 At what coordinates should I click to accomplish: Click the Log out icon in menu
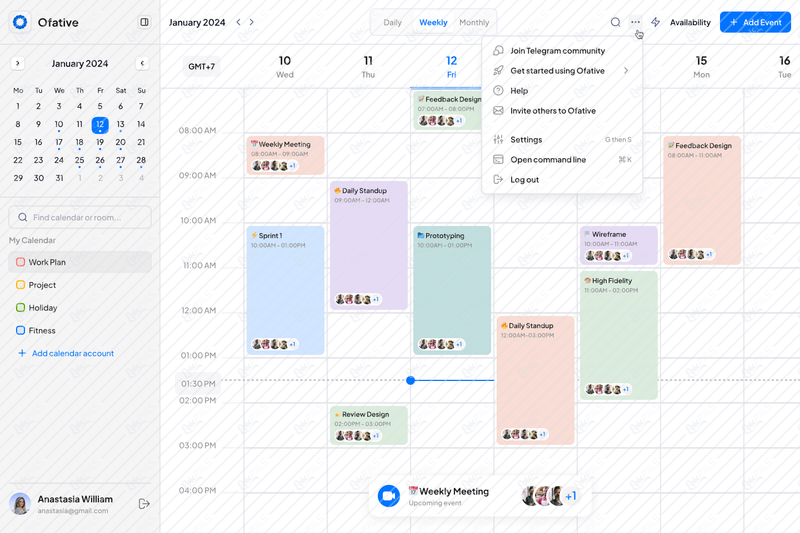498,180
